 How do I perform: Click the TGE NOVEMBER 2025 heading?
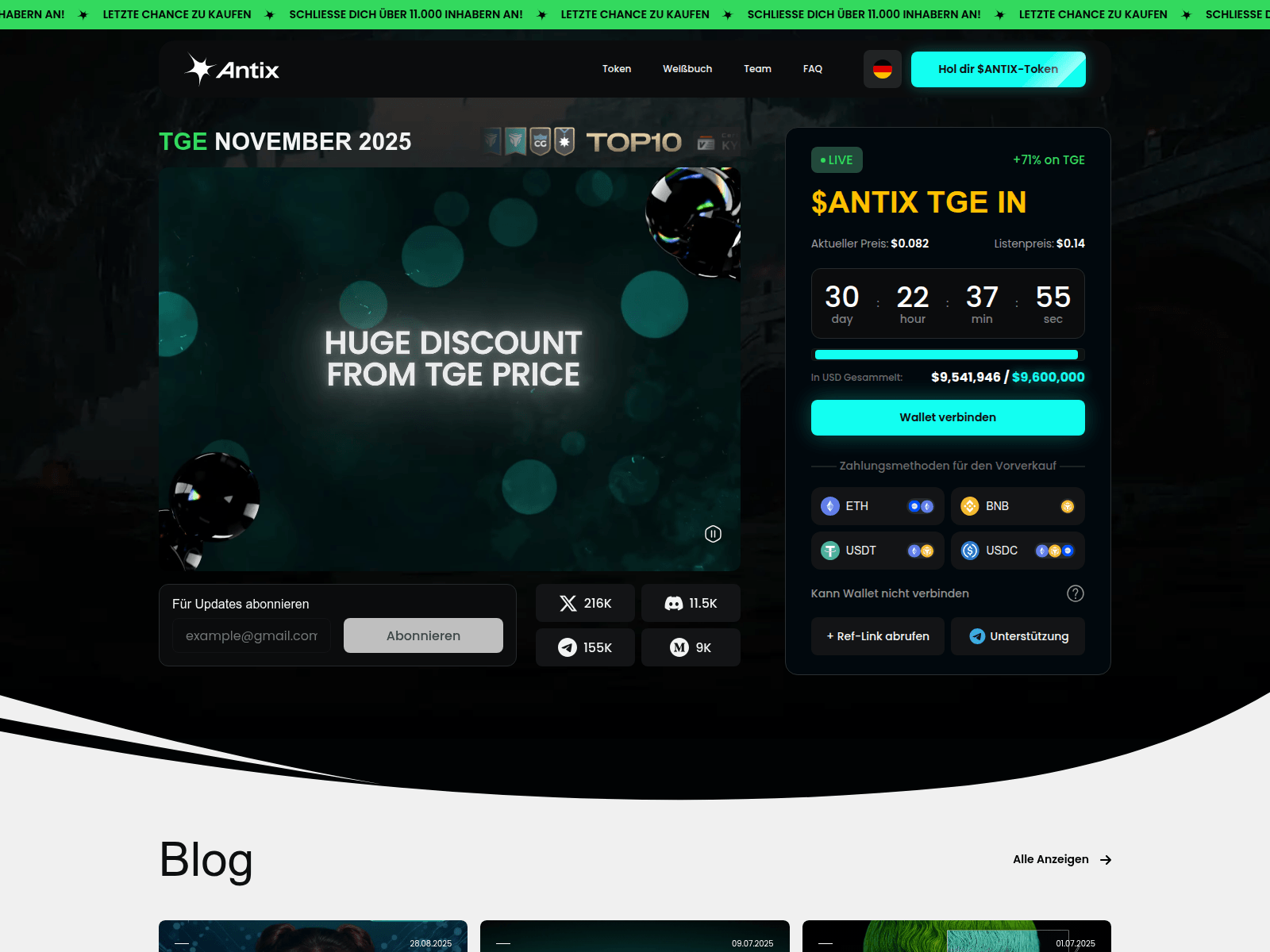point(285,141)
